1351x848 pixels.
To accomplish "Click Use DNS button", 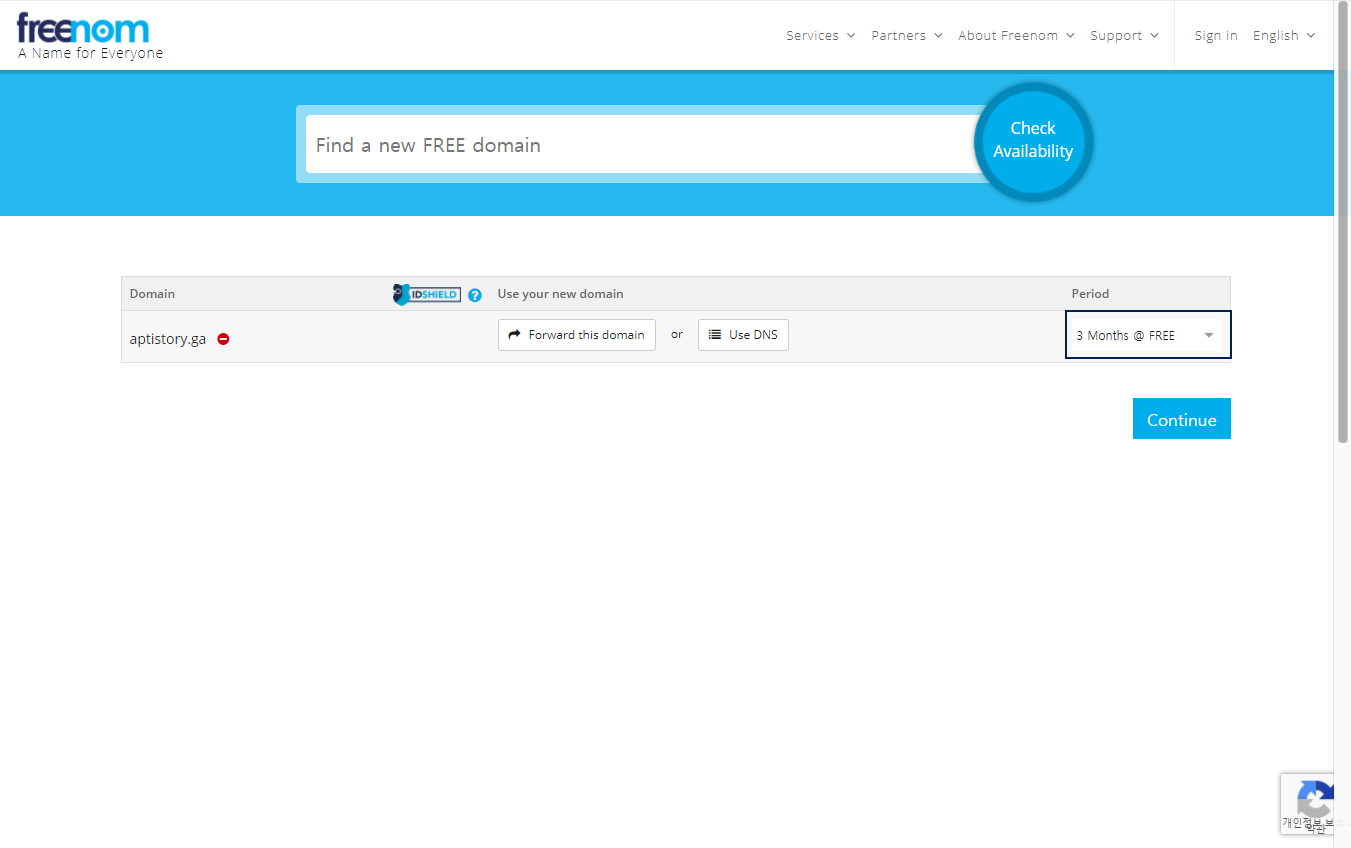I will pyautogui.click(x=743, y=335).
